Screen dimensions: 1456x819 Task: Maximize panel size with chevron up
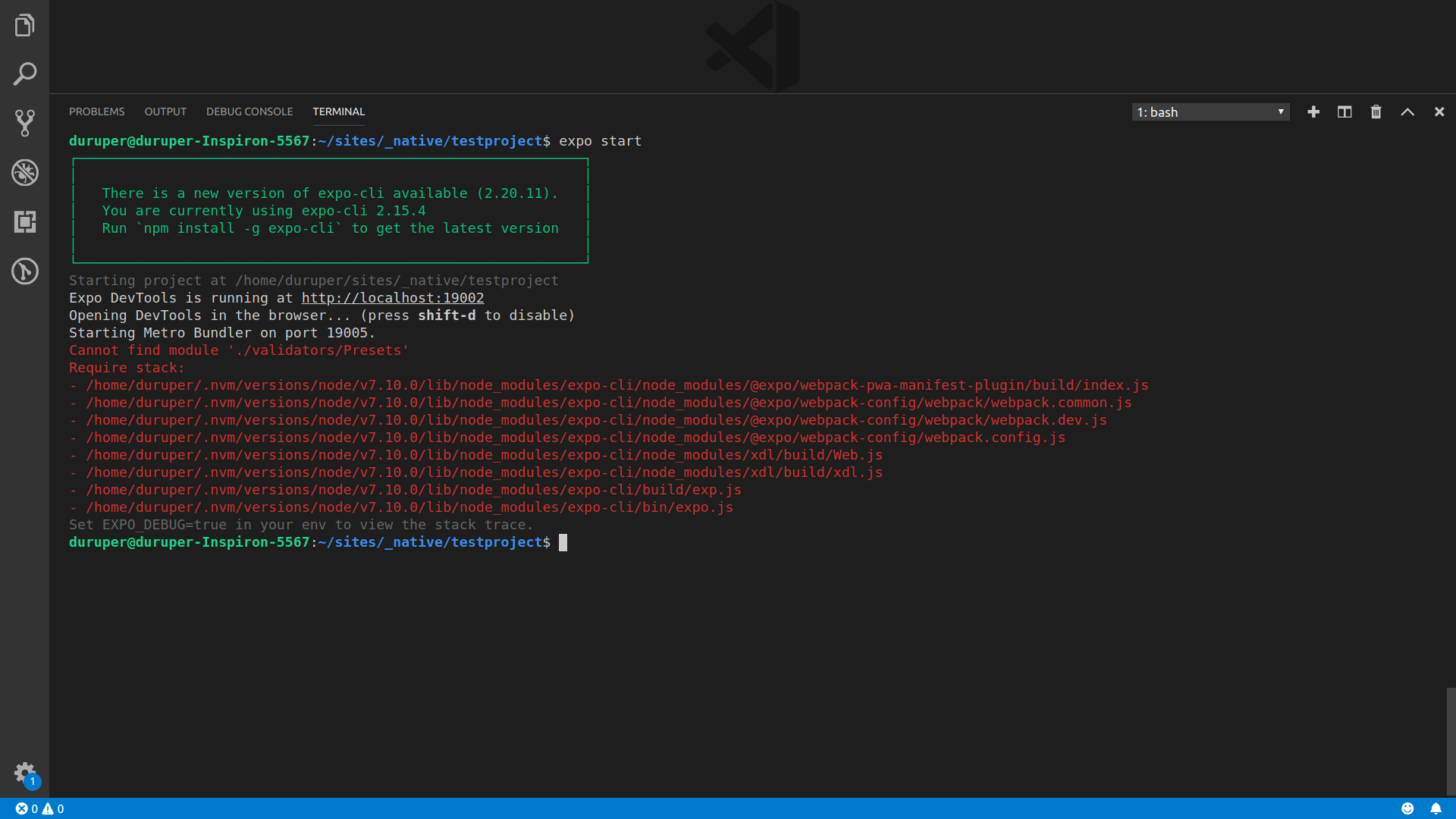click(1407, 112)
